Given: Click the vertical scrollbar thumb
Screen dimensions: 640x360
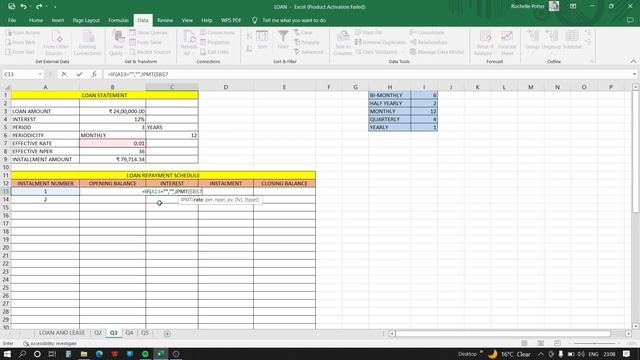Looking at the screenshot, I should pyautogui.click(x=636, y=151).
